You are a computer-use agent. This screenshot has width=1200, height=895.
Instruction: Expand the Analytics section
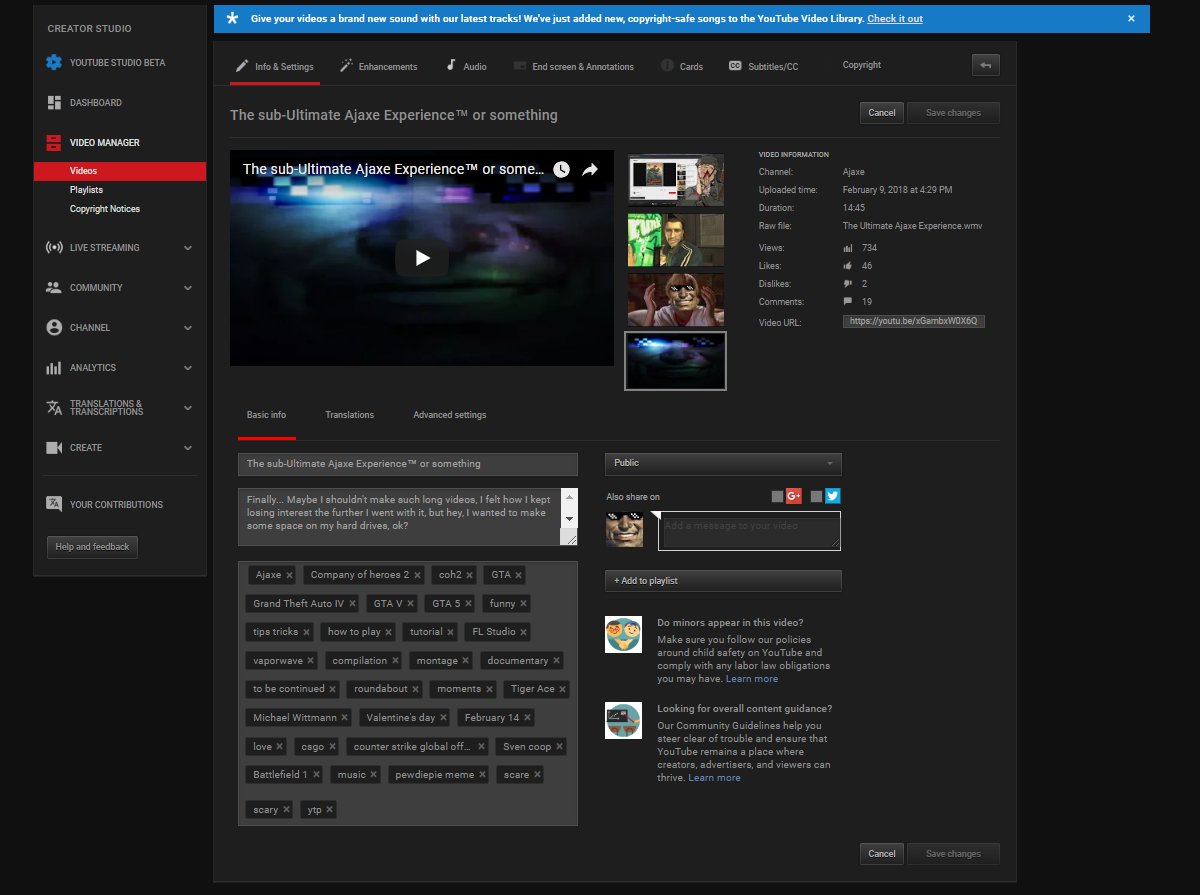(x=188, y=368)
